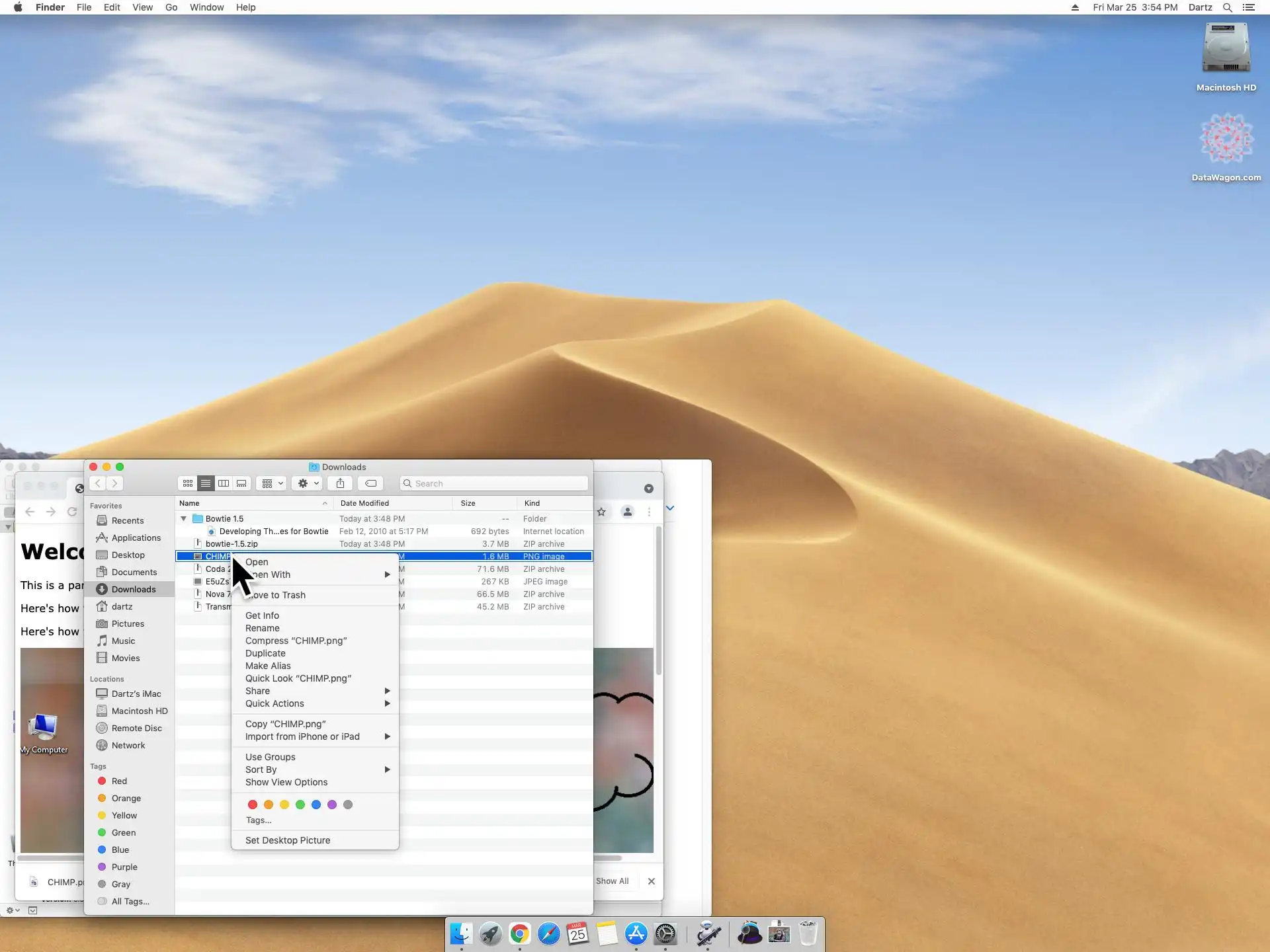The image size is (1270, 952).
Task: Open System Preferences from the Dock
Action: pyautogui.click(x=665, y=933)
